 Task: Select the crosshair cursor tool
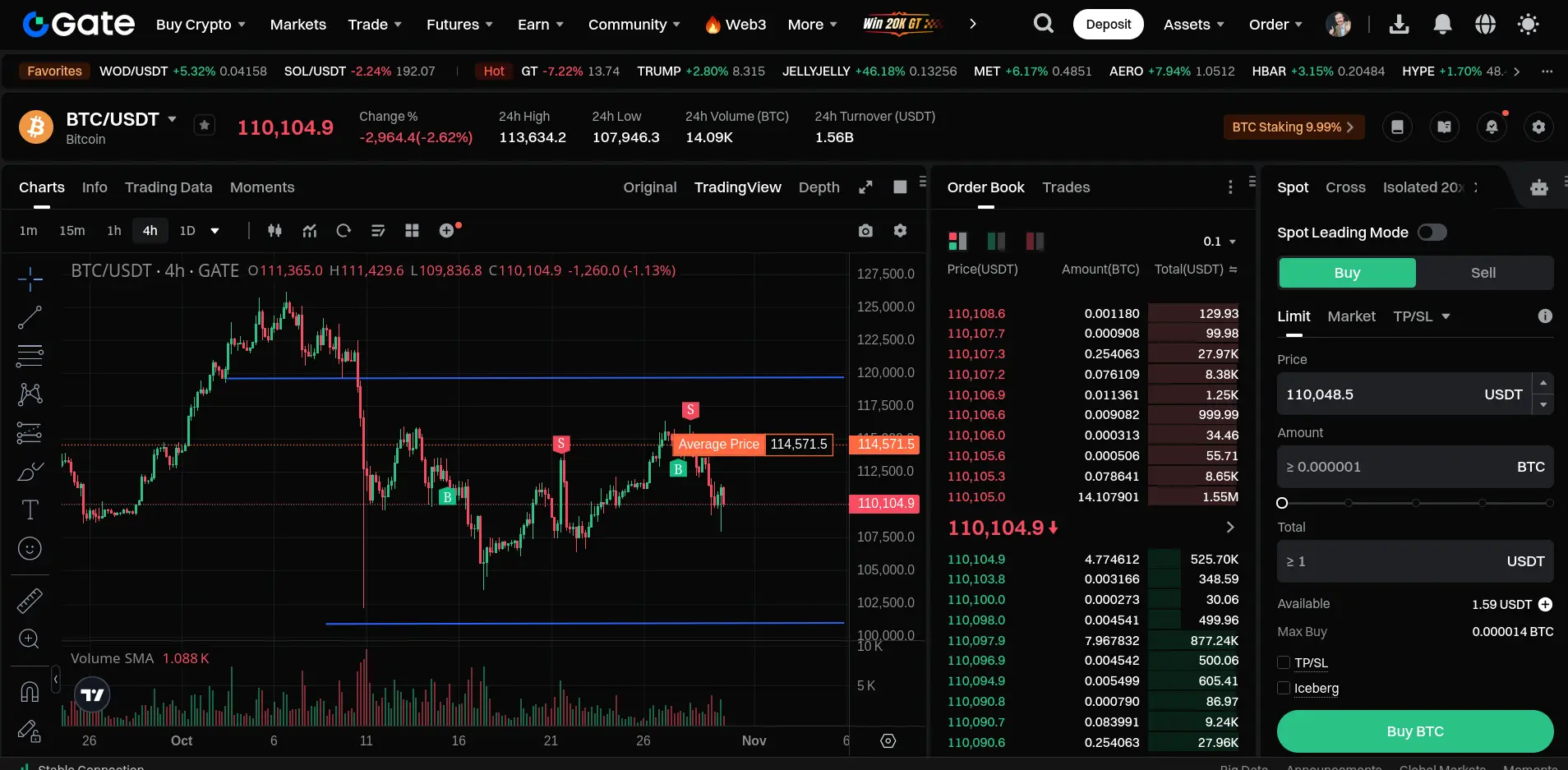[30, 279]
